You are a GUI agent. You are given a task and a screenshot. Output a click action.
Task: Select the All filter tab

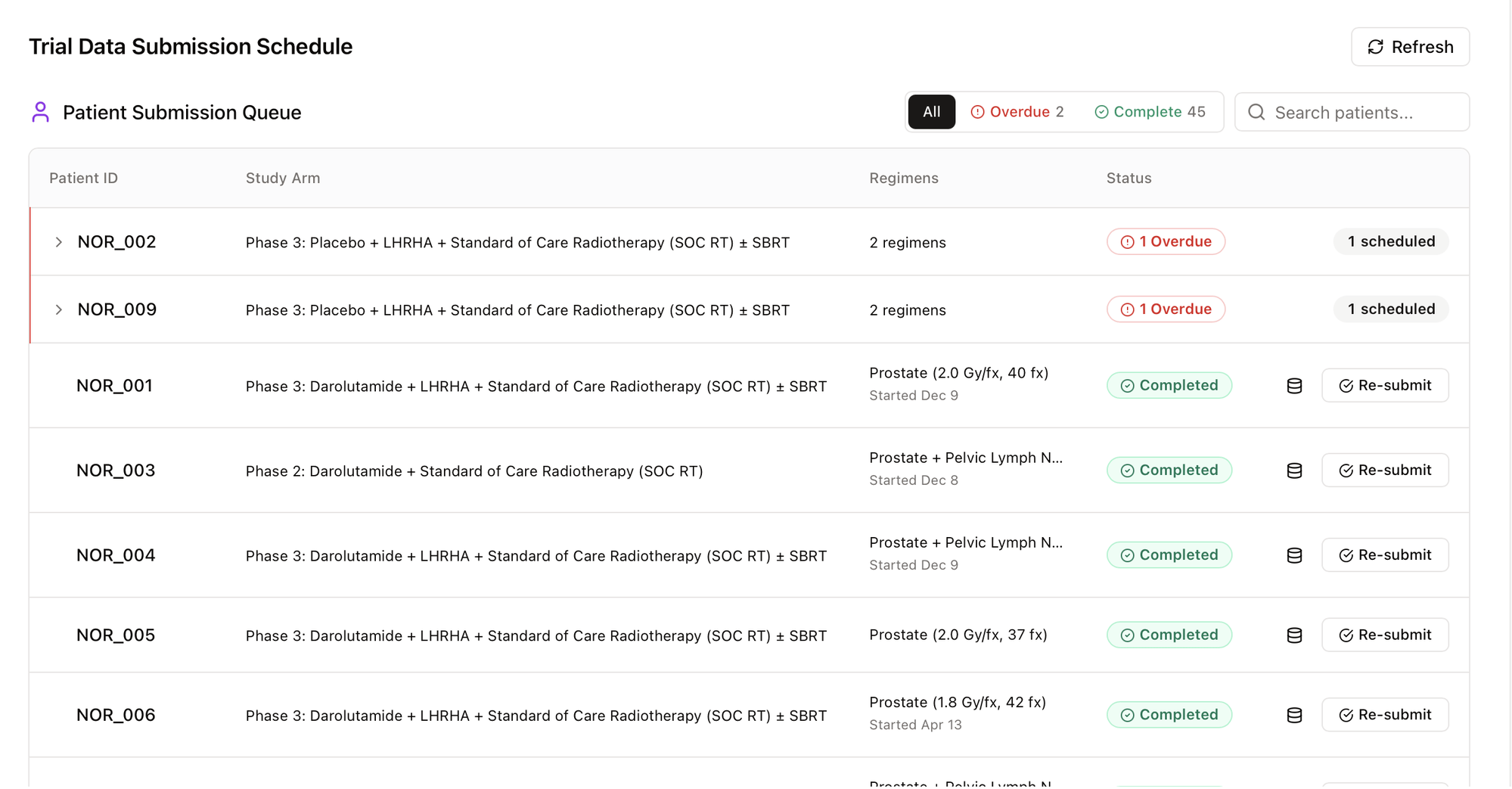pyautogui.click(x=931, y=112)
